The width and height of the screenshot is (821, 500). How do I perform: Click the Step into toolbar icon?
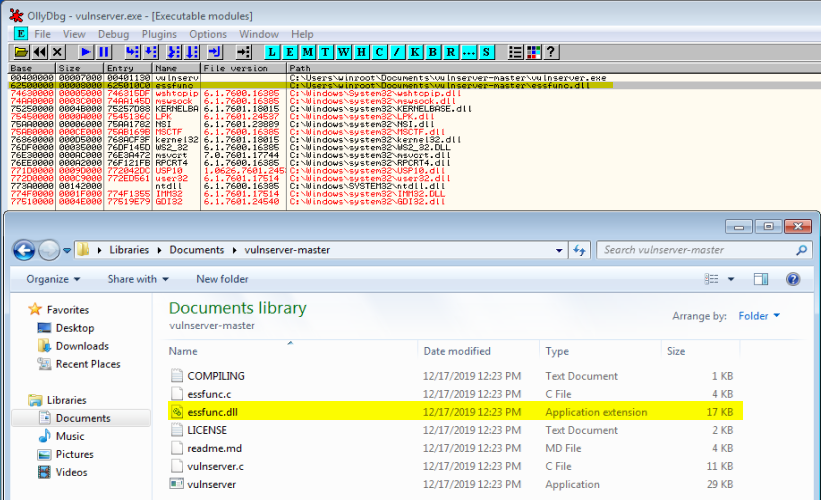click(x=132, y=52)
